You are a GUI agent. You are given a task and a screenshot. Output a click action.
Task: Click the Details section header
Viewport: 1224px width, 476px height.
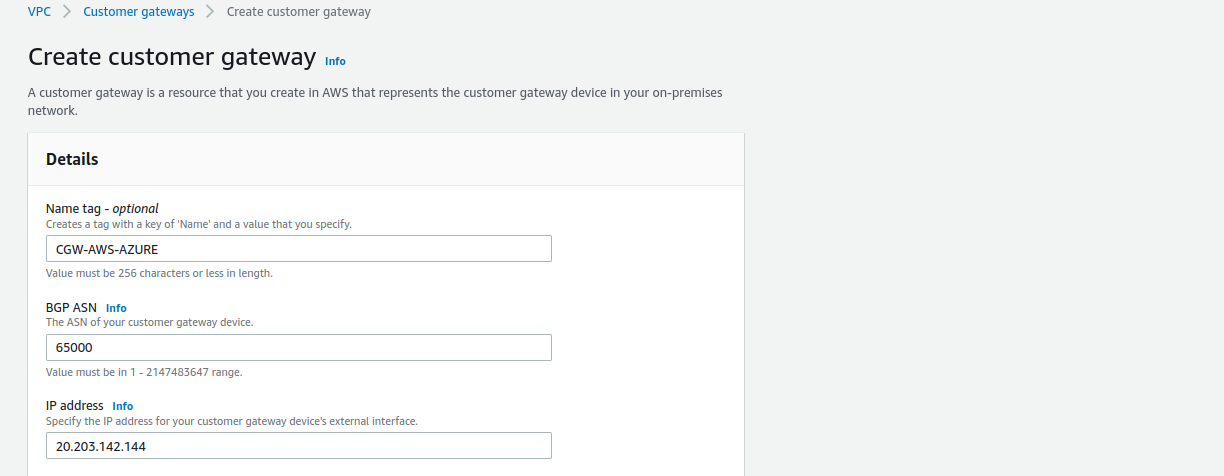pyautogui.click(x=72, y=159)
